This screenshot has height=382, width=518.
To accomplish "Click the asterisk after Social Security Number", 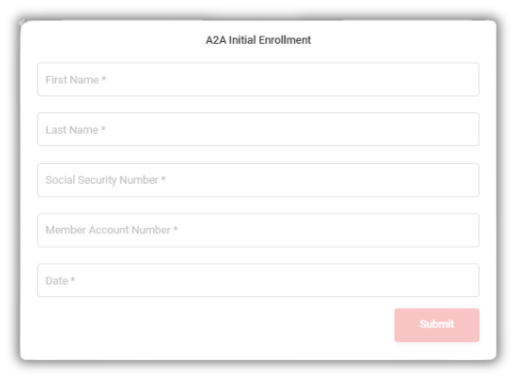I will point(163,179).
